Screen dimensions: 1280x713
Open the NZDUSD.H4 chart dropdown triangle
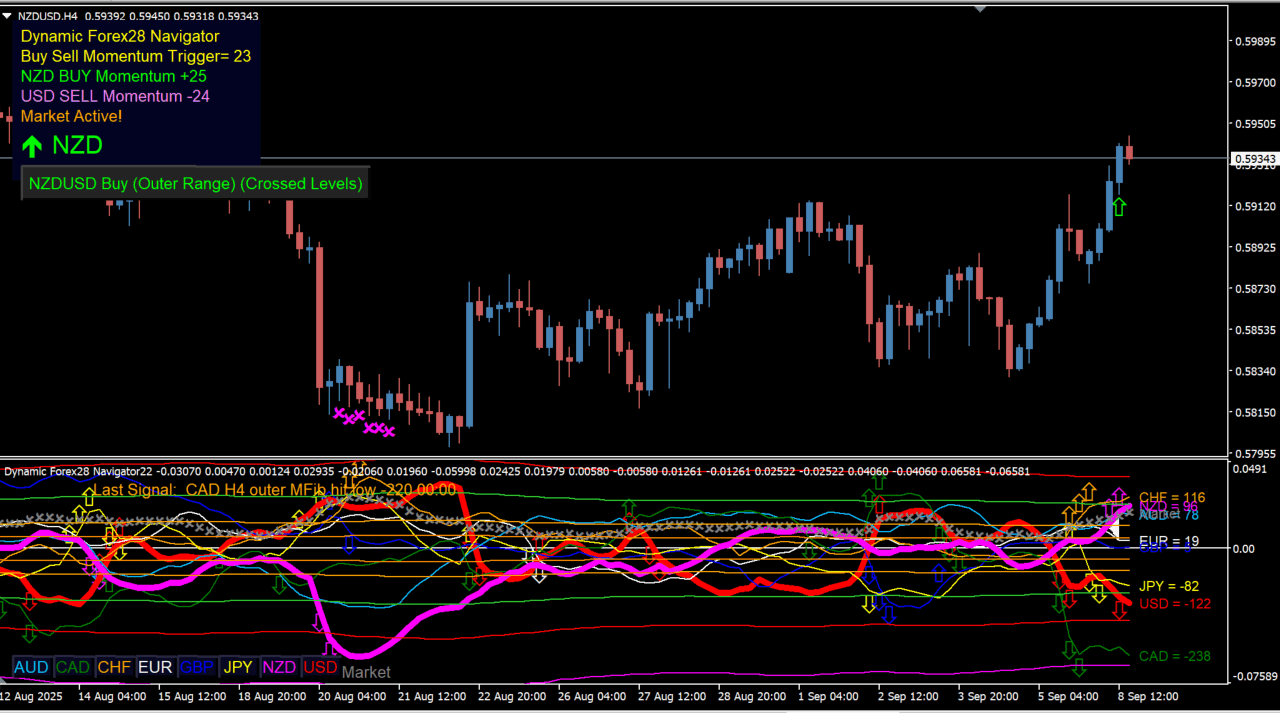(x=8, y=15)
